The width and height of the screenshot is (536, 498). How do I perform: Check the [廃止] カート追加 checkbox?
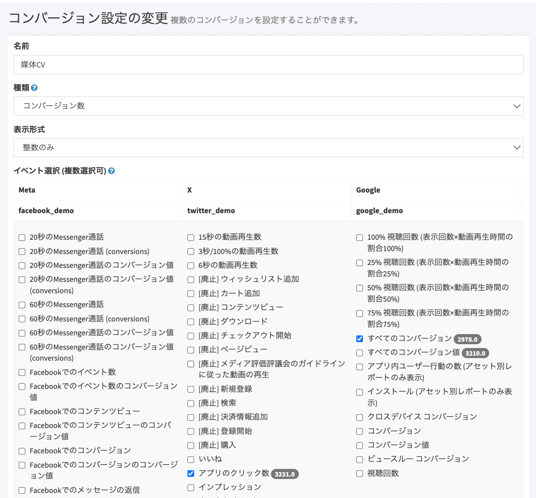click(191, 294)
